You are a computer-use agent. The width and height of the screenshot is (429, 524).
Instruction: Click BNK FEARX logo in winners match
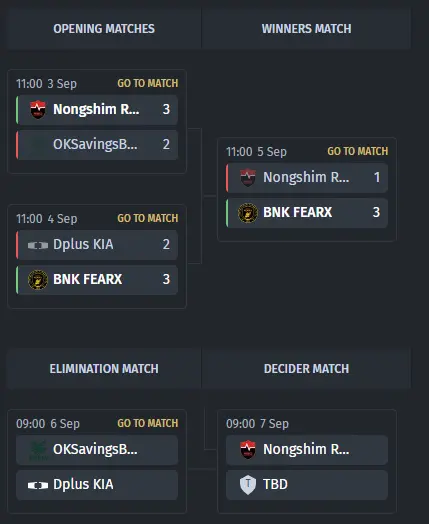(248, 213)
